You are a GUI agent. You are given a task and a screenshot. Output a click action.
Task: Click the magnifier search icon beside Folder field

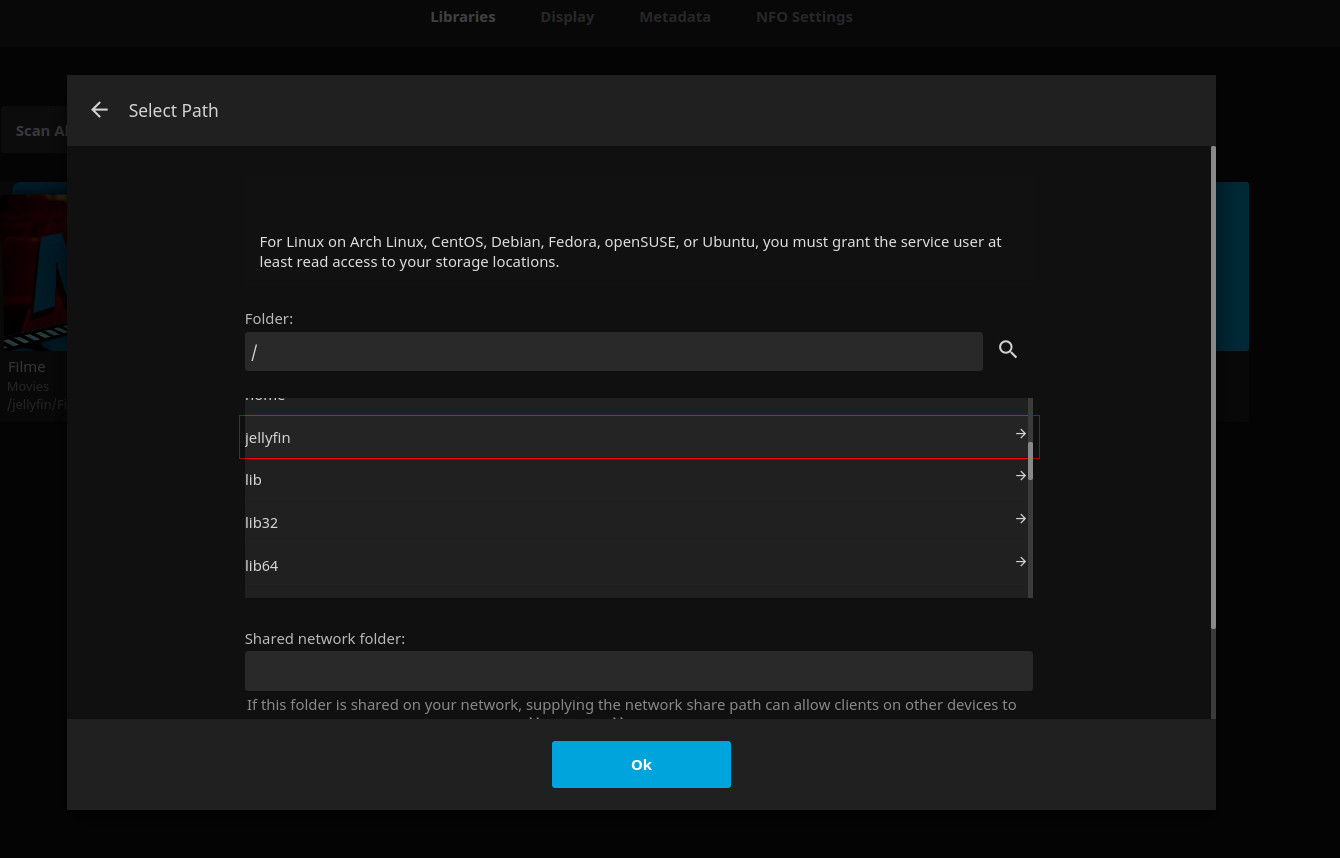[x=1008, y=349]
